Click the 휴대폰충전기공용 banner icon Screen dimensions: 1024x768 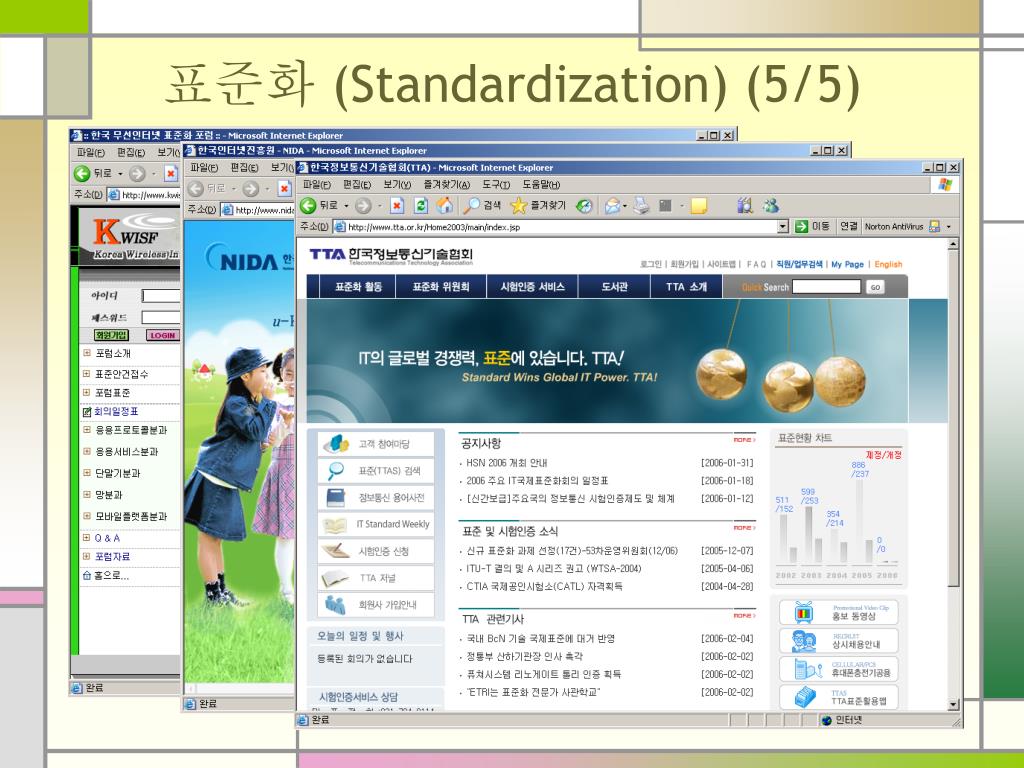click(807, 668)
